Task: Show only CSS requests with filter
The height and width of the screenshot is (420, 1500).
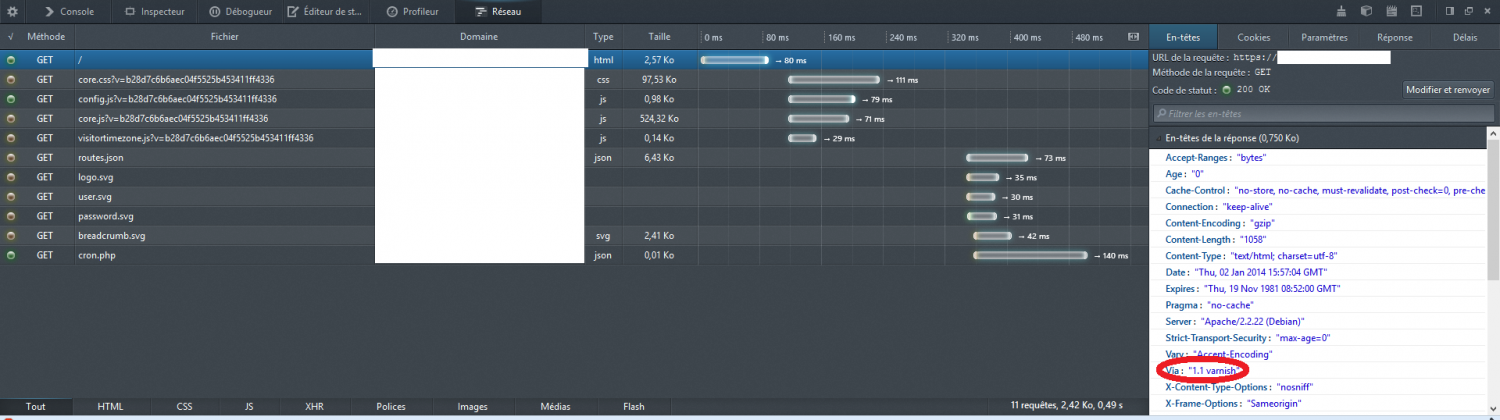Action: pyautogui.click(x=184, y=407)
